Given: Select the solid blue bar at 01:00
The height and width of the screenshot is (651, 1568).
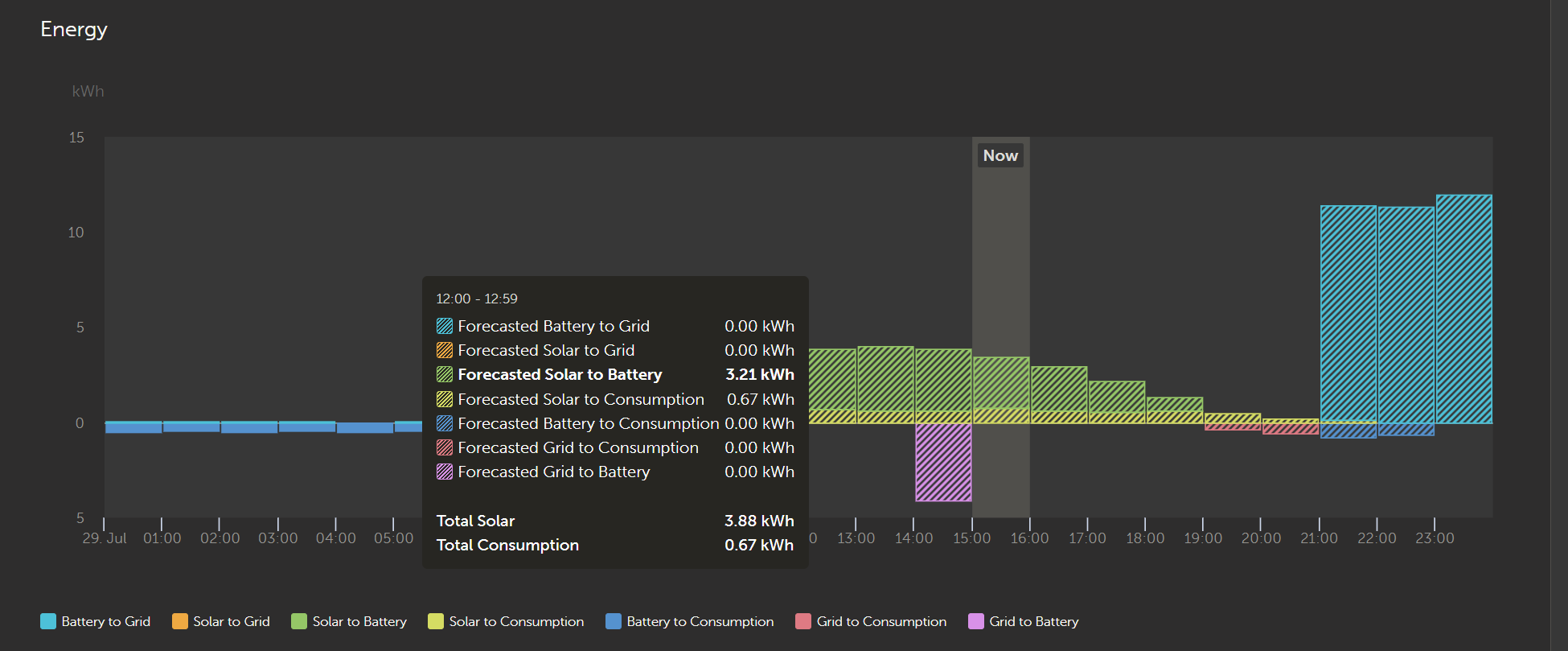Looking at the screenshot, I should point(191,427).
